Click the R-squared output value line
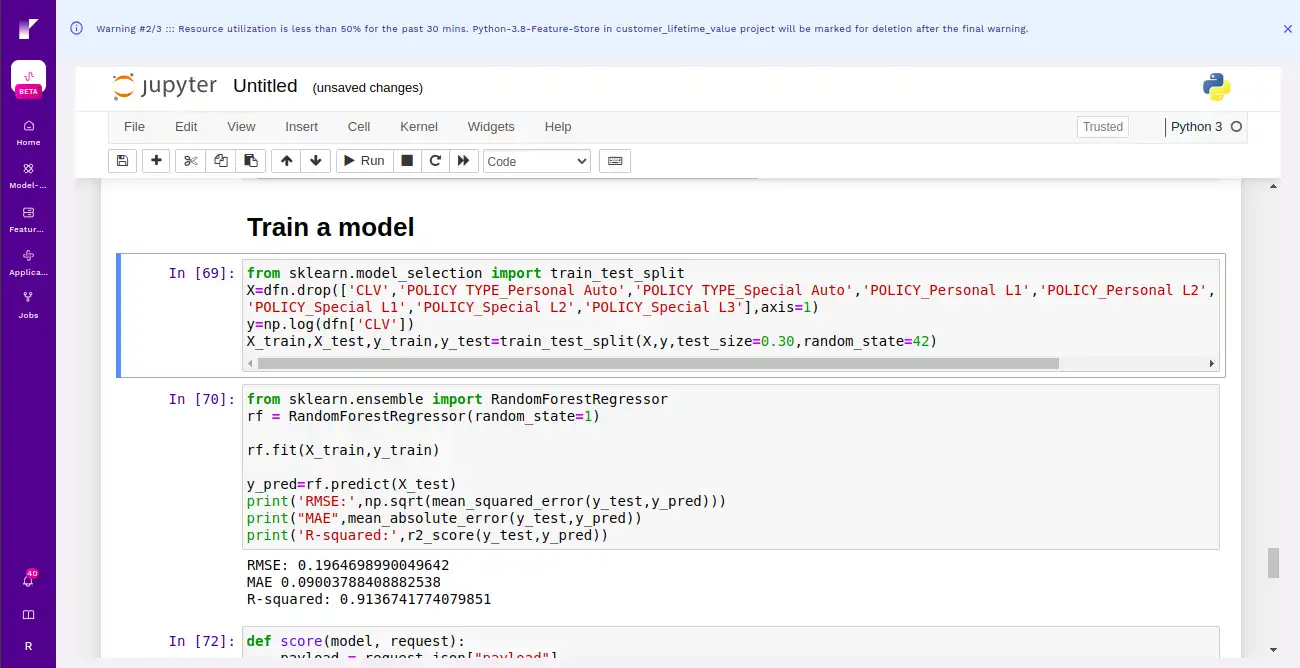 pyautogui.click(x=369, y=600)
